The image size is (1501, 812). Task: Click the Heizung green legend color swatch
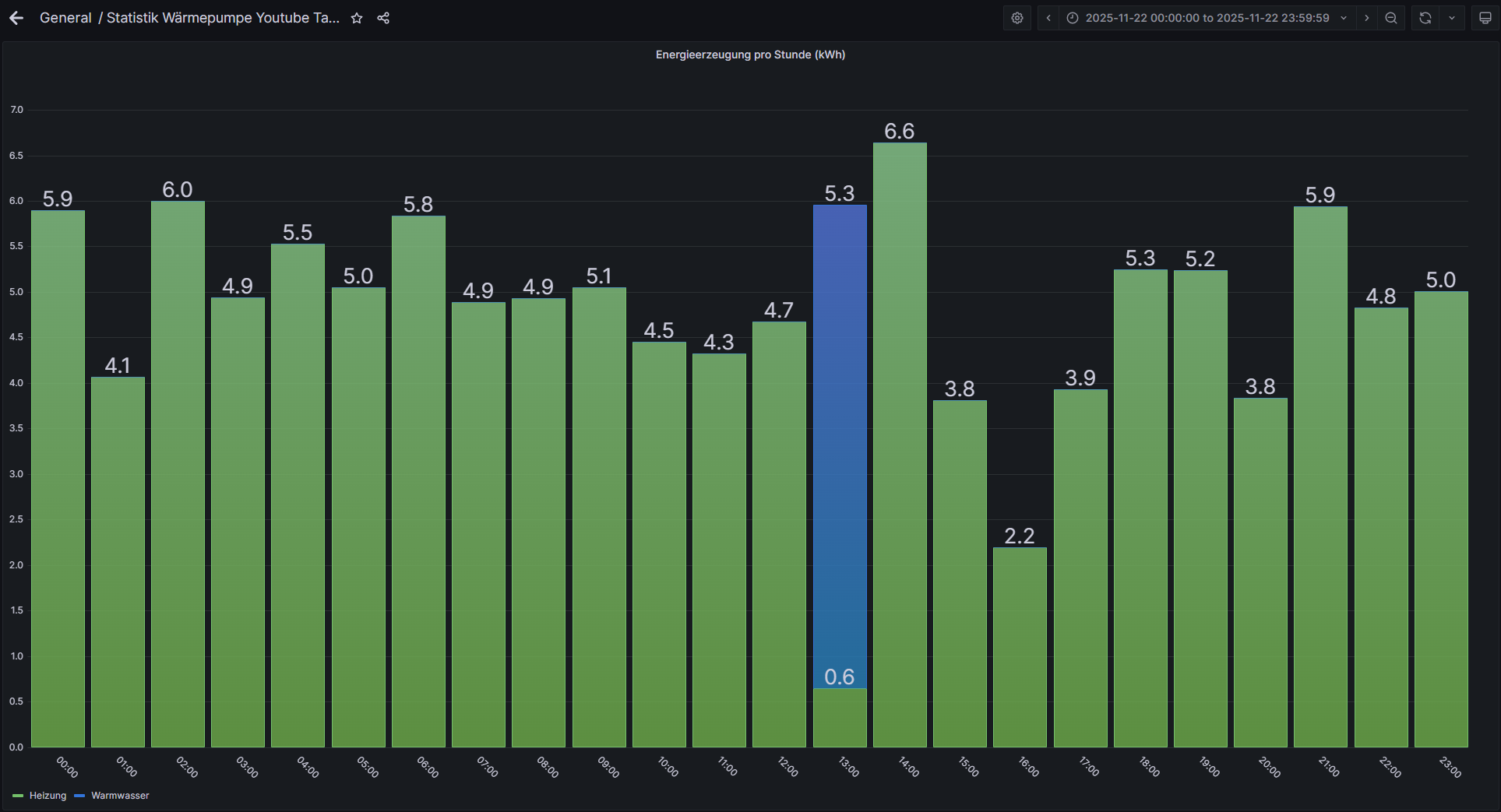point(18,796)
